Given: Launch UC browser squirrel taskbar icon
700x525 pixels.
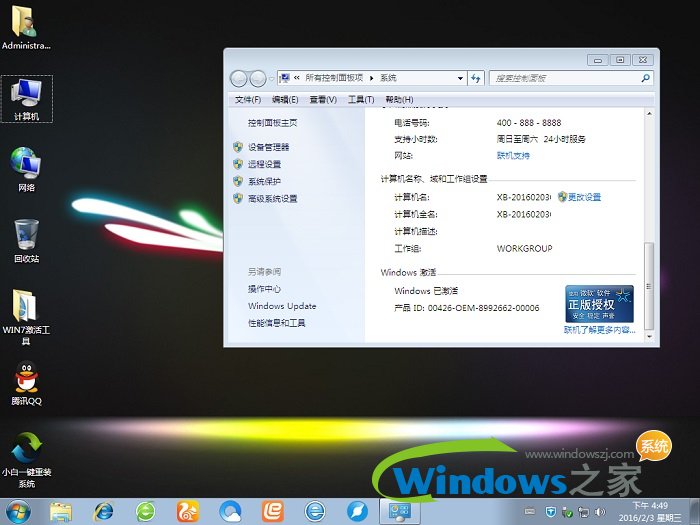Looking at the screenshot, I should [x=188, y=512].
